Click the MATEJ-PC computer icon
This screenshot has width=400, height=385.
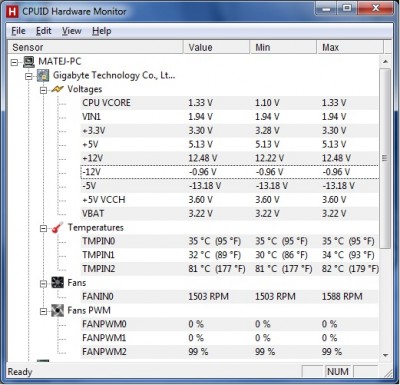[29, 62]
